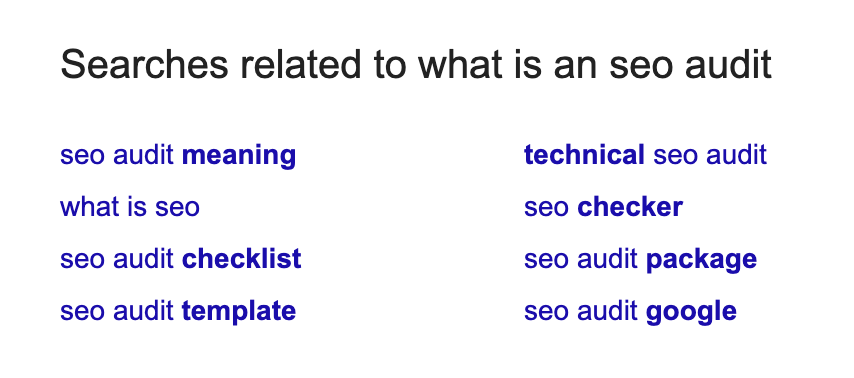854x378 pixels.
Task: Visit the "seo audit google" related search
Action: point(630,312)
